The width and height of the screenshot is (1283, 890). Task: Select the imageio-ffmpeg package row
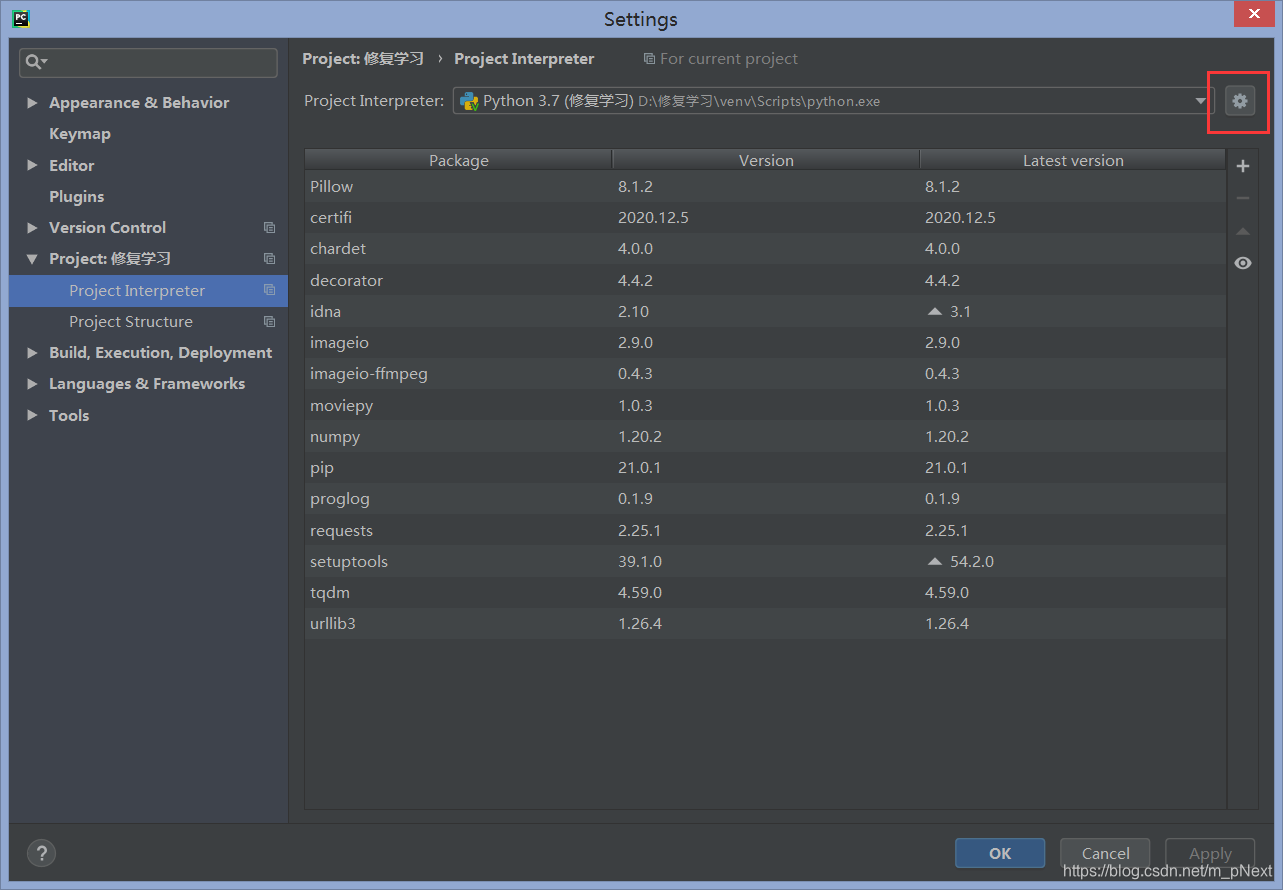pyautogui.click(x=765, y=374)
